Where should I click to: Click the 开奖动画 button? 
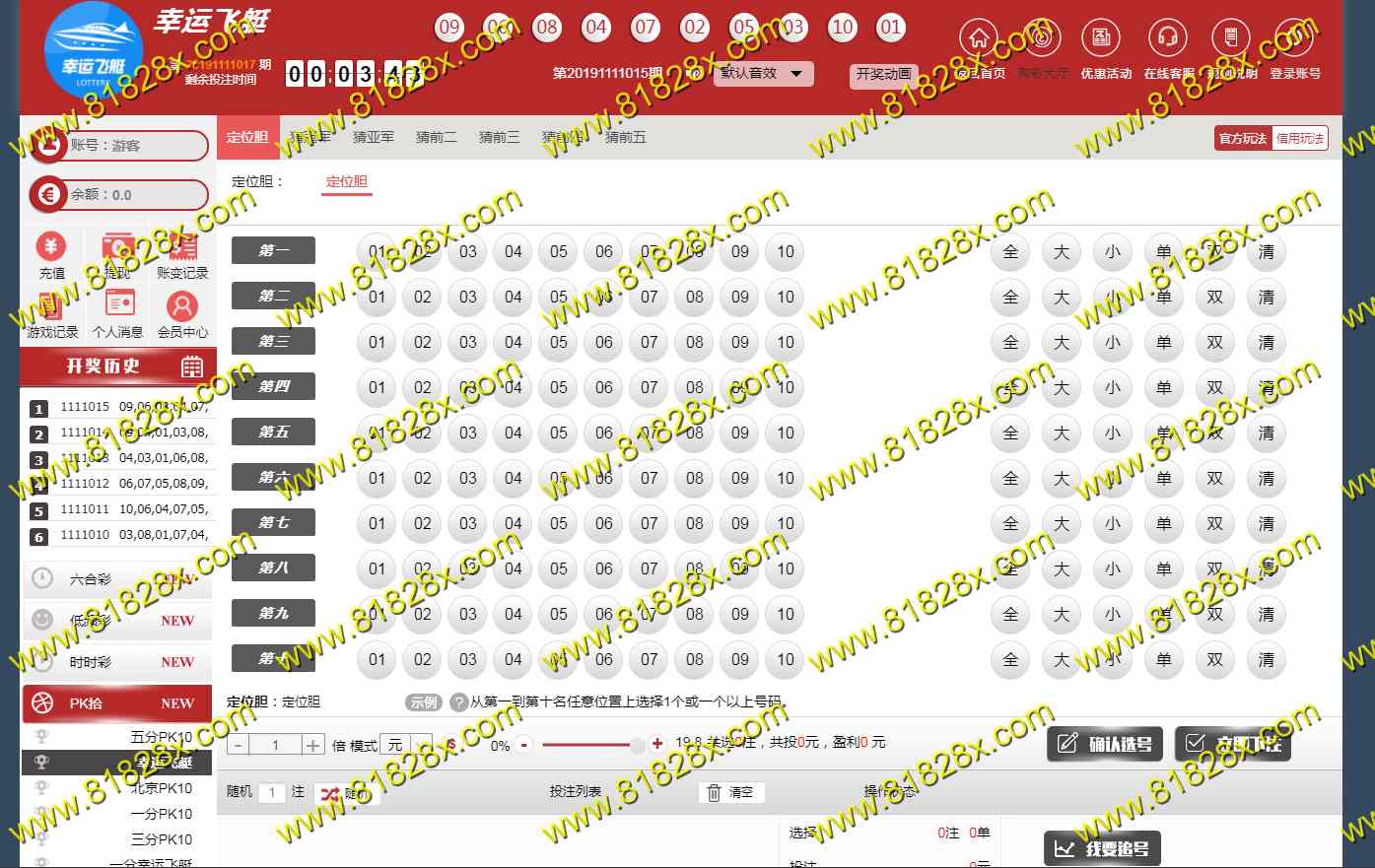click(883, 74)
